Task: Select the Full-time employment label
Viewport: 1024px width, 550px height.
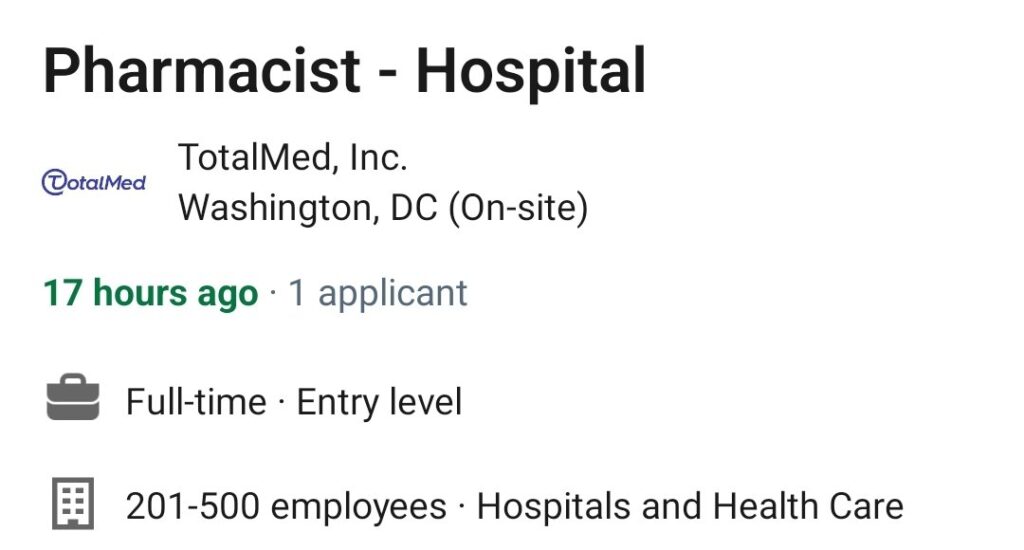Action: (x=196, y=401)
